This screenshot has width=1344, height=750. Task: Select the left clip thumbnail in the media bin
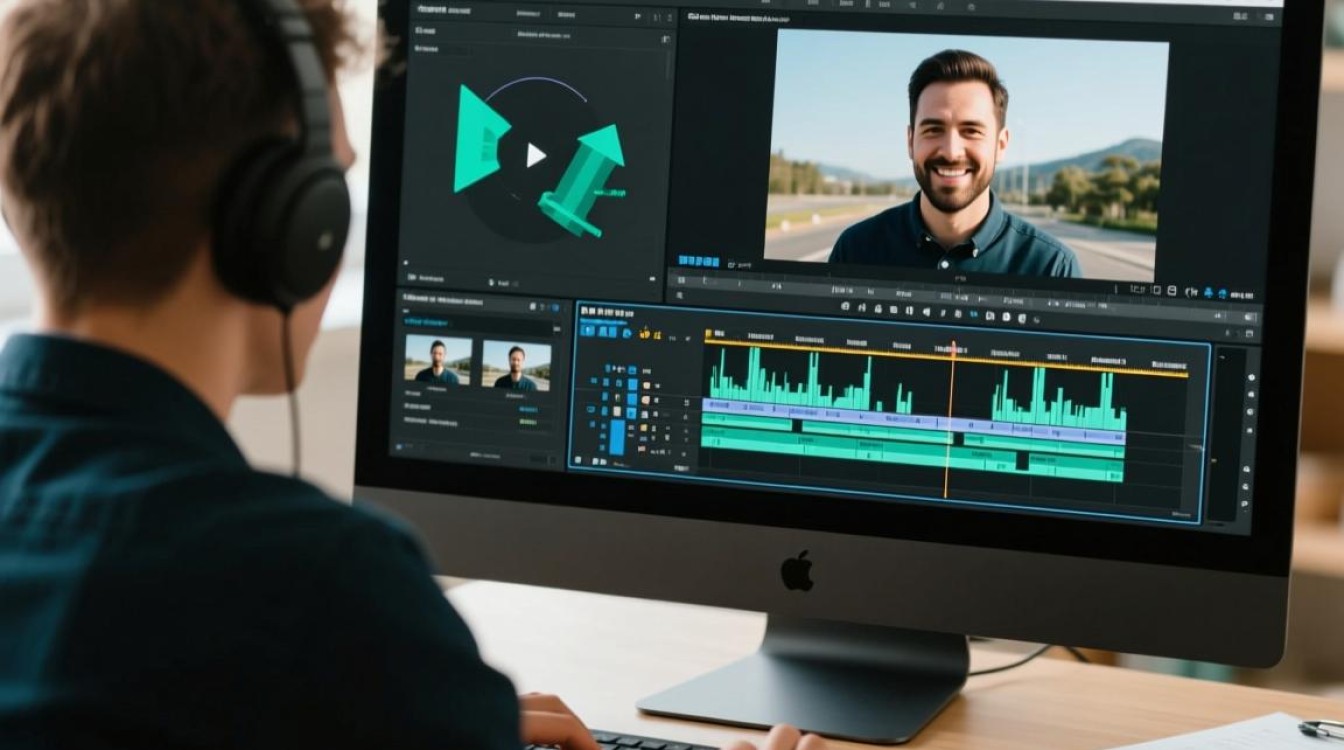(x=438, y=361)
